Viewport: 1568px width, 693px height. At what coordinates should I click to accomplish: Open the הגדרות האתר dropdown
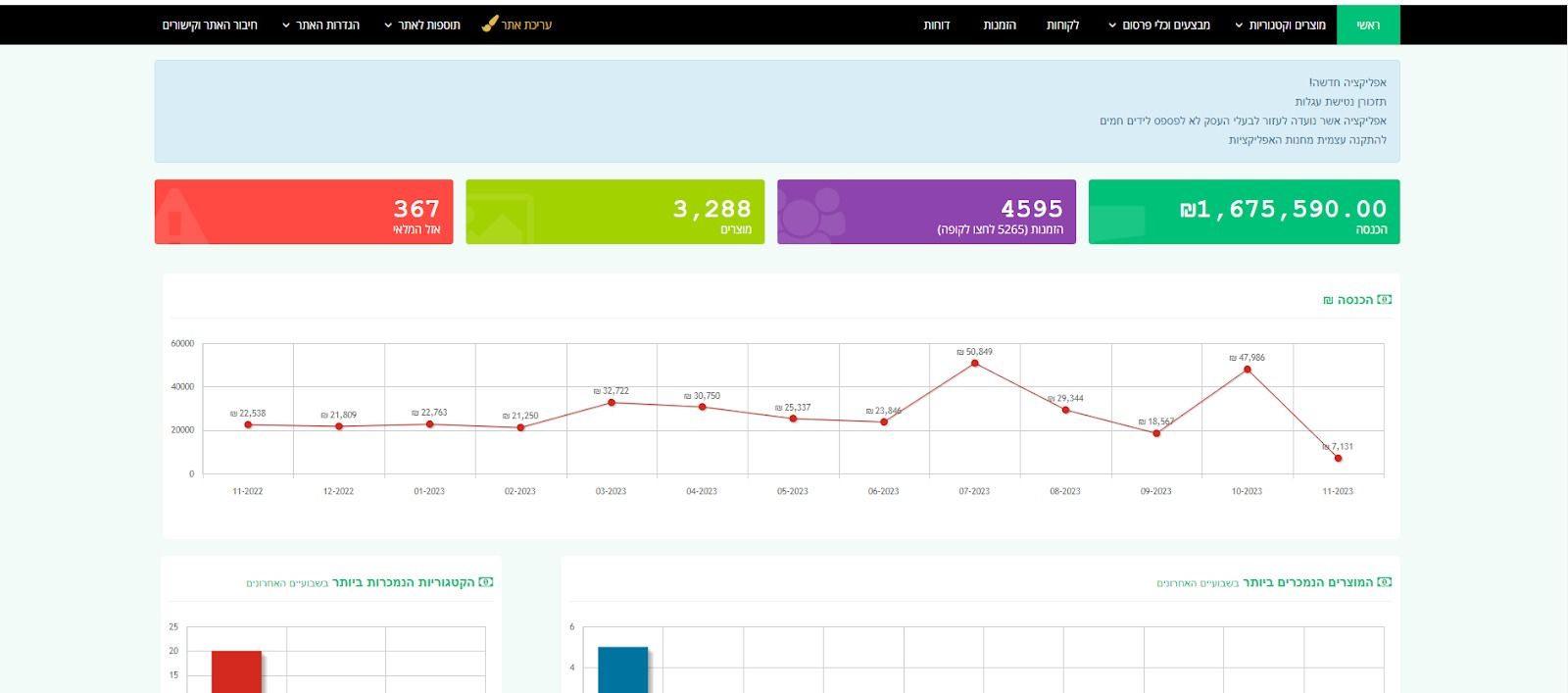coord(320,25)
